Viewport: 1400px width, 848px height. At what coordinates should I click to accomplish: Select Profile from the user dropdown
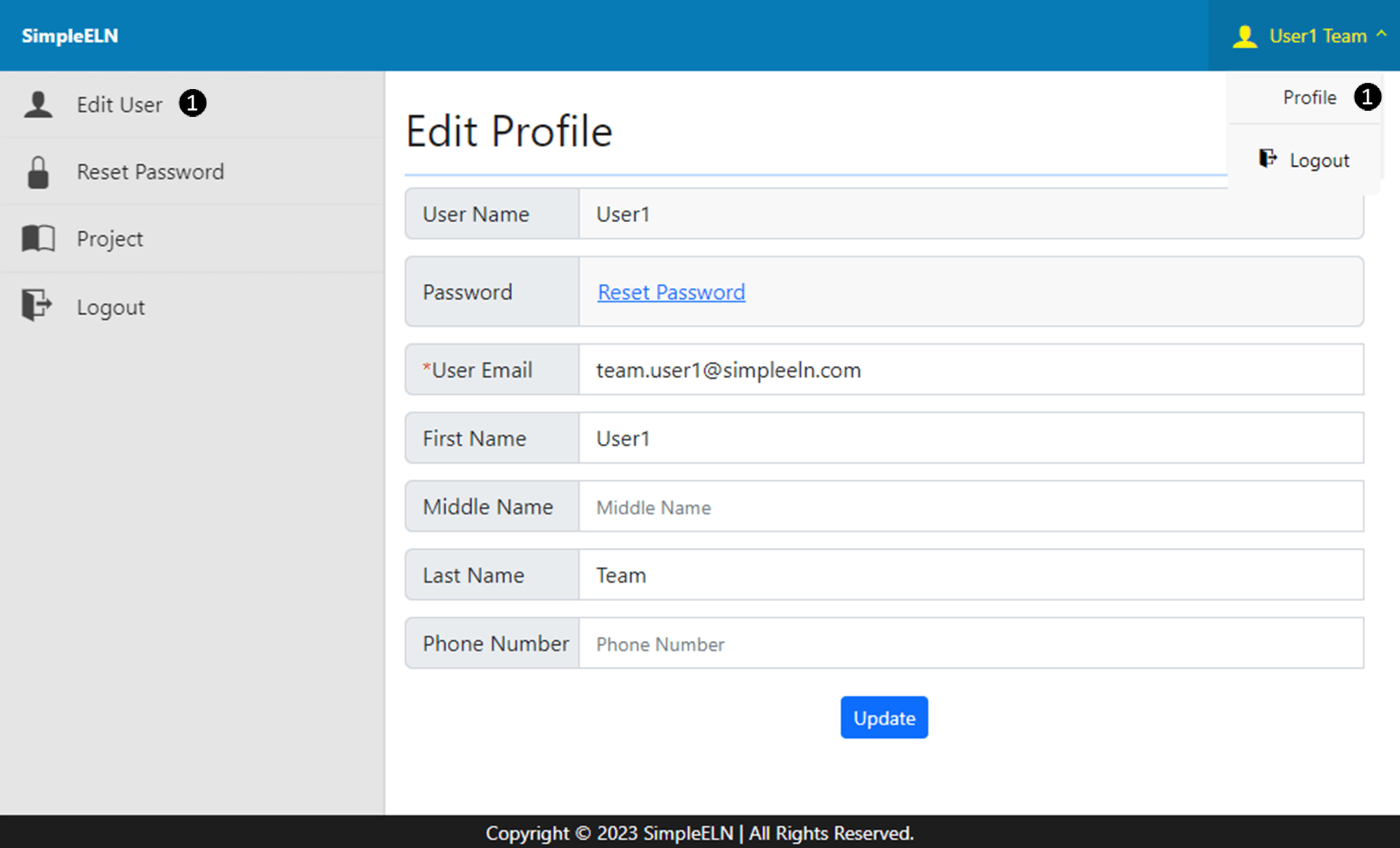tap(1309, 98)
